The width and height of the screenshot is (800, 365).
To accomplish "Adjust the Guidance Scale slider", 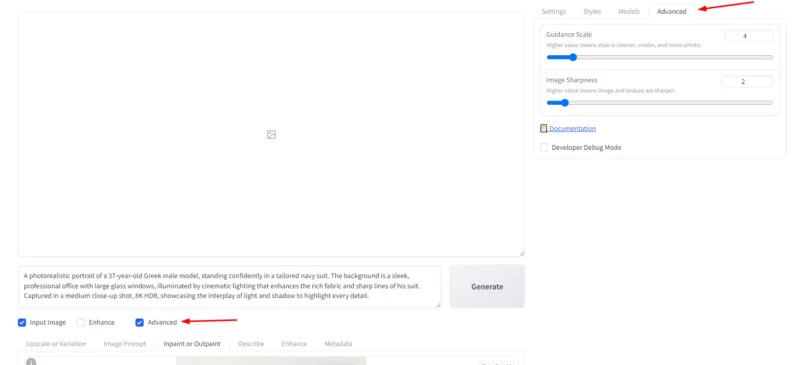I will pyautogui.click(x=660, y=57).
